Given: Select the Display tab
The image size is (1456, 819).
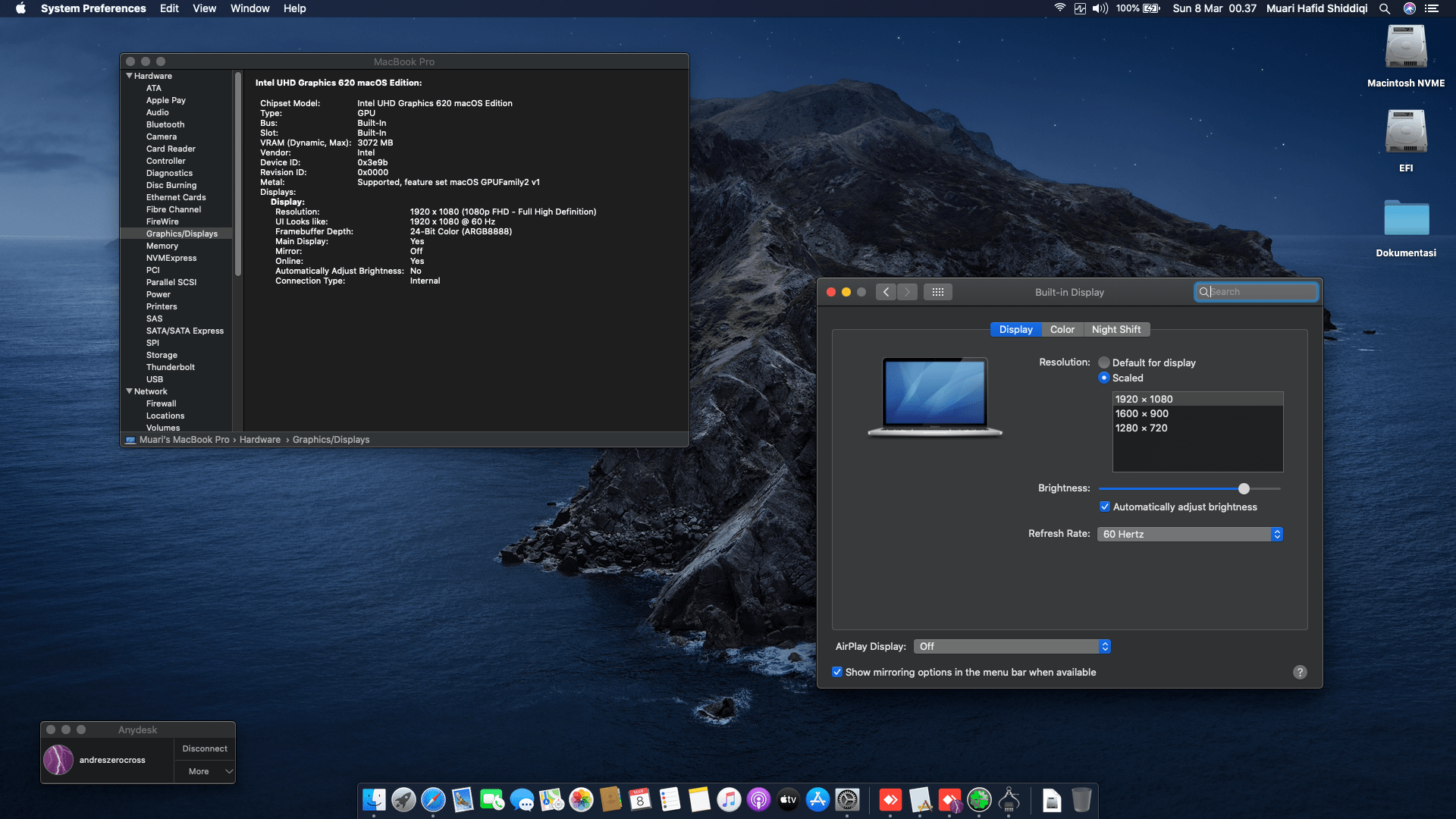Looking at the screenshot, I should (1015, 329).
